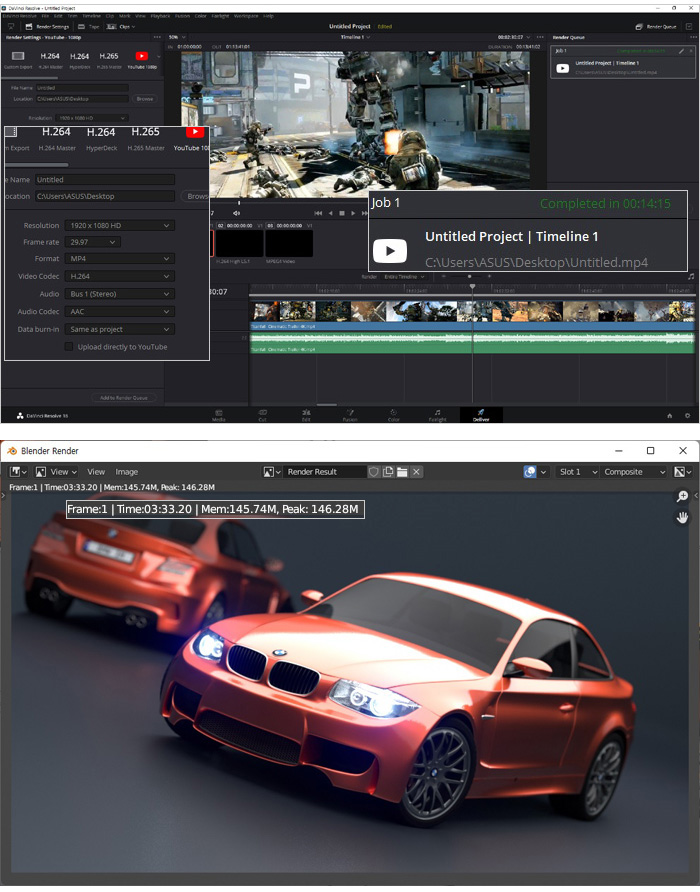Click the open image folder icon
Viewport: 700px width, 892px height.
[x=401, y=472]
